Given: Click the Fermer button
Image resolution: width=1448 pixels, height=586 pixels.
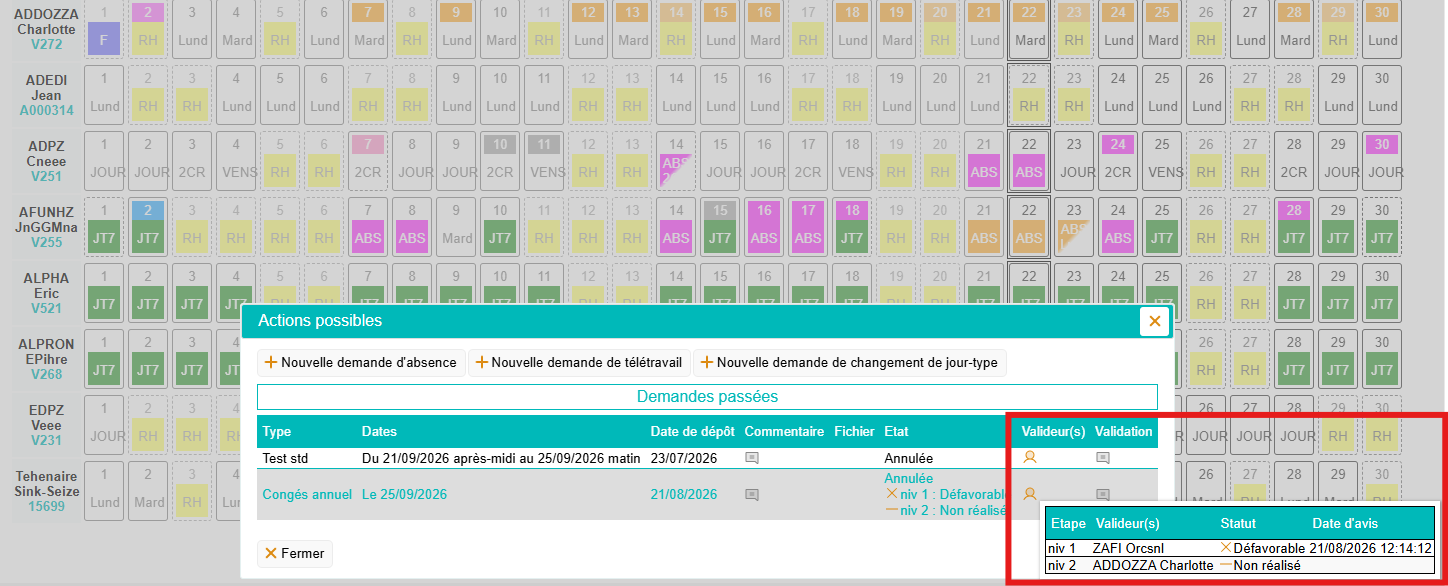Looking at the screenshot, I should point(295,553).
